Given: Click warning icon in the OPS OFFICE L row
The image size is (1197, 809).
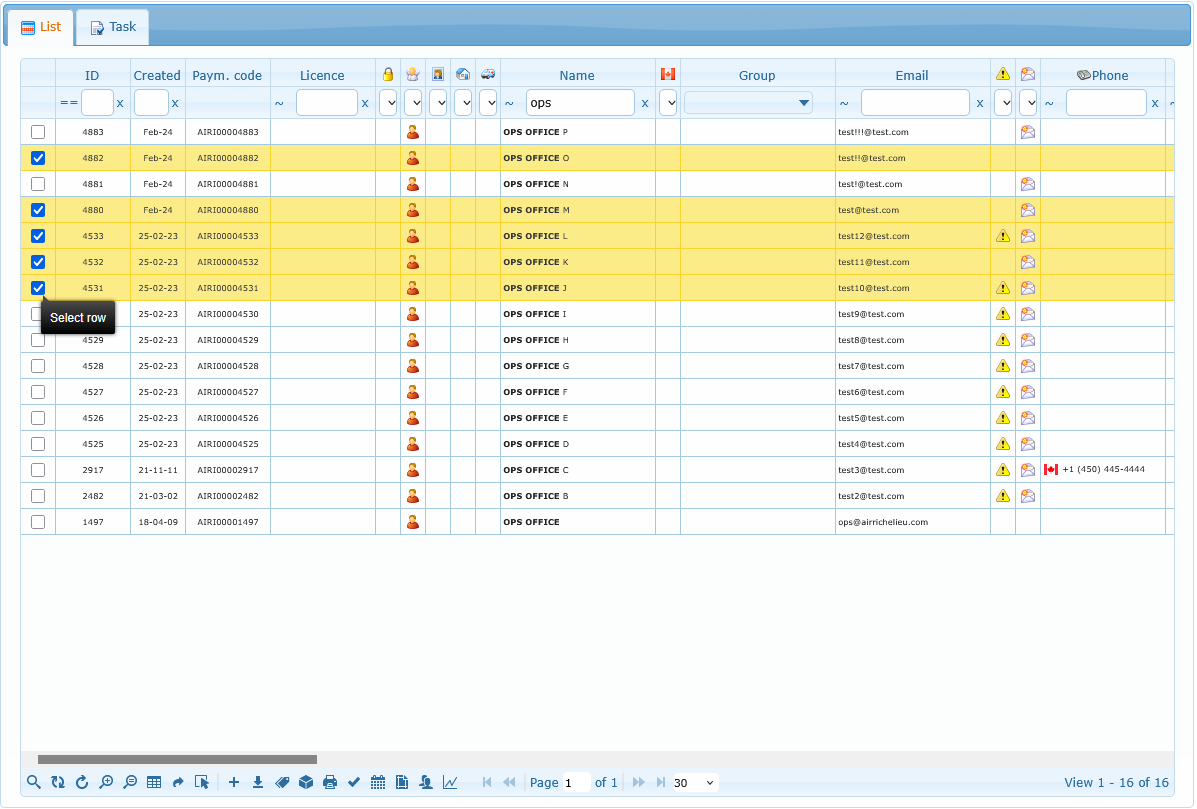Looking at the screenshot, I should tap(1002, 236).
